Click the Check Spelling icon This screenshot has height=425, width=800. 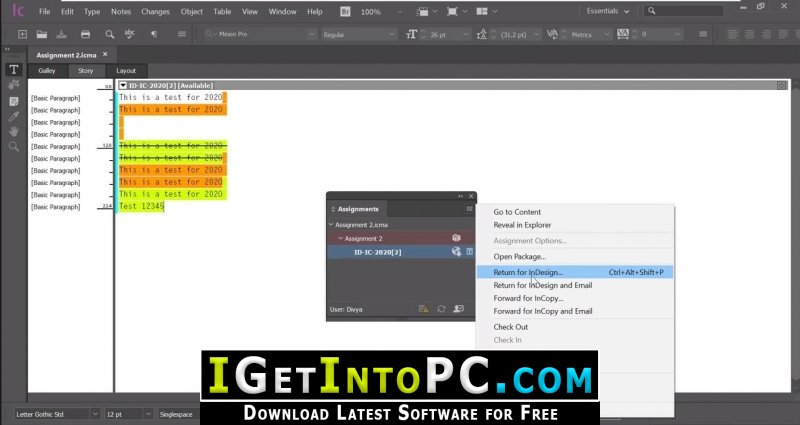tap(130, 34)
